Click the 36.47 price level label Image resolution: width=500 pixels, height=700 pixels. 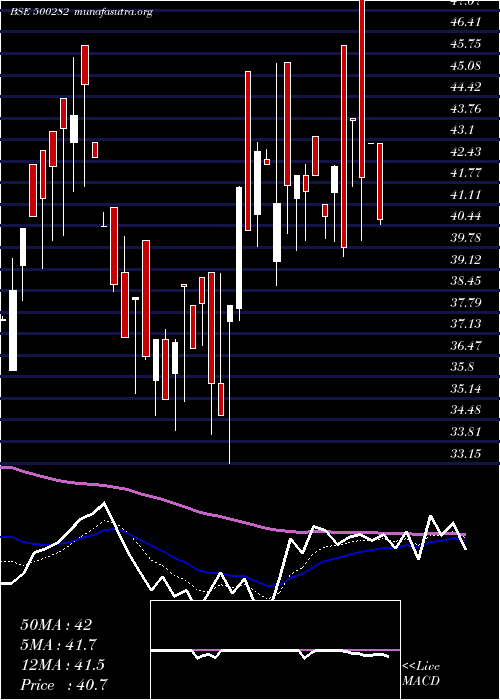(466, 346)
